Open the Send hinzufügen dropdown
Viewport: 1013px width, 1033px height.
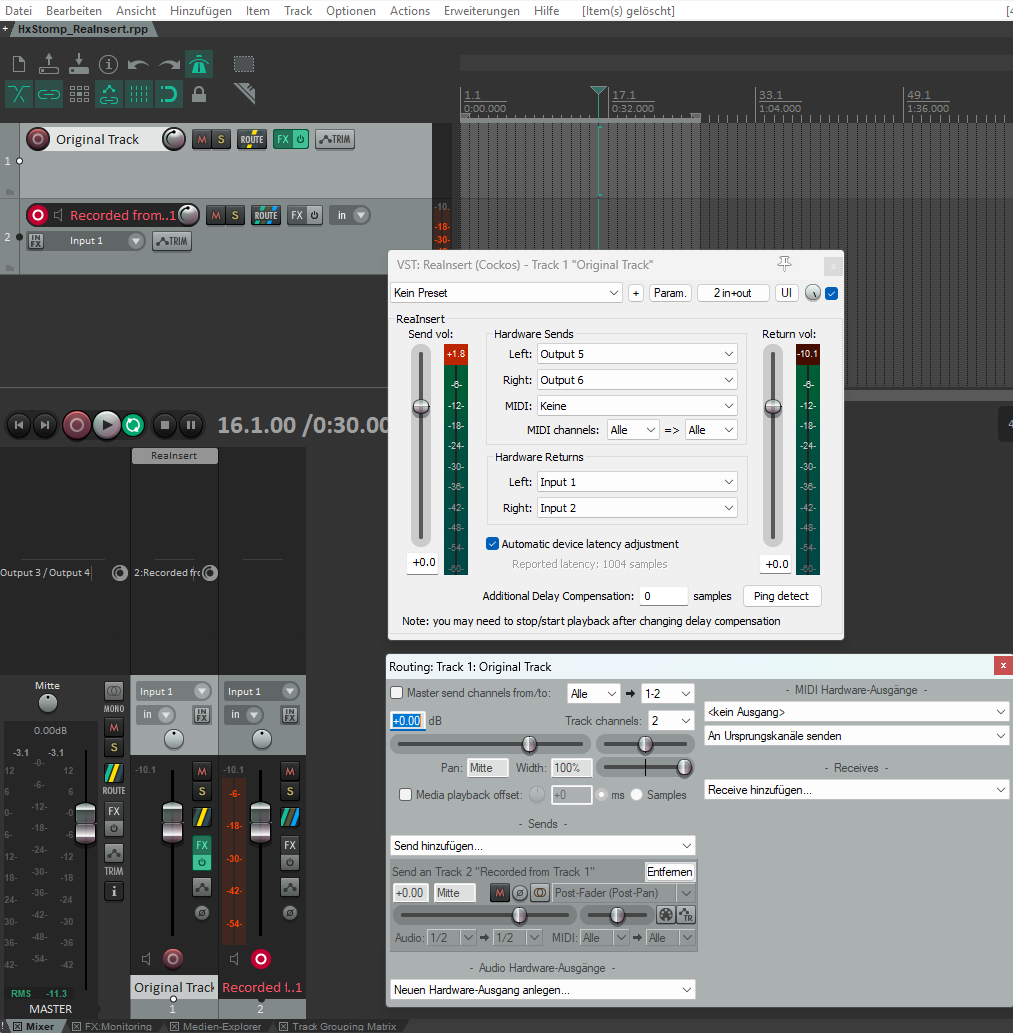[543, 846]
